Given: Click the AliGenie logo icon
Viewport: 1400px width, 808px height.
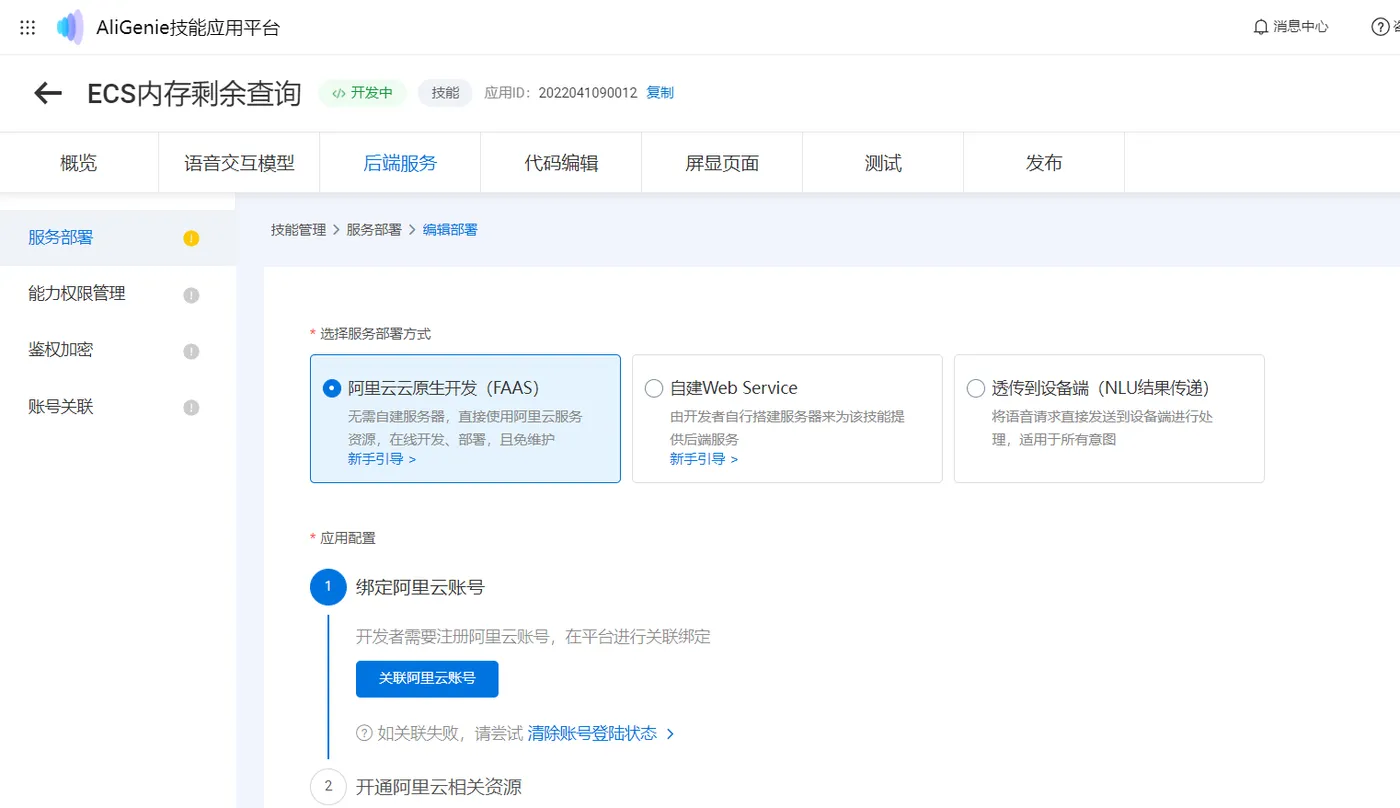Looking at the screenshot, I should pyautogui.click(x=70, y=27).
